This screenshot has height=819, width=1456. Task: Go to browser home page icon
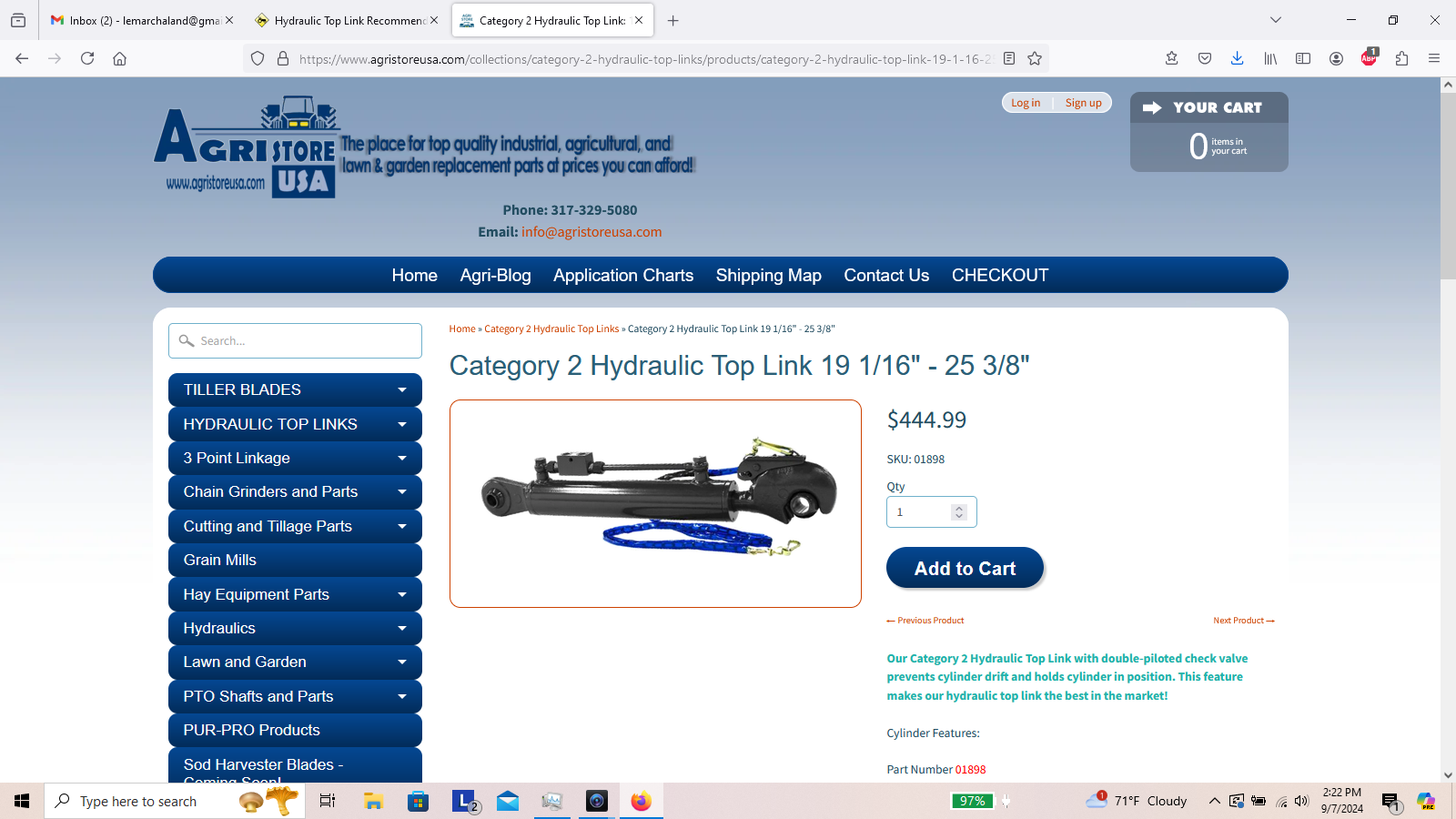point(119,58)
